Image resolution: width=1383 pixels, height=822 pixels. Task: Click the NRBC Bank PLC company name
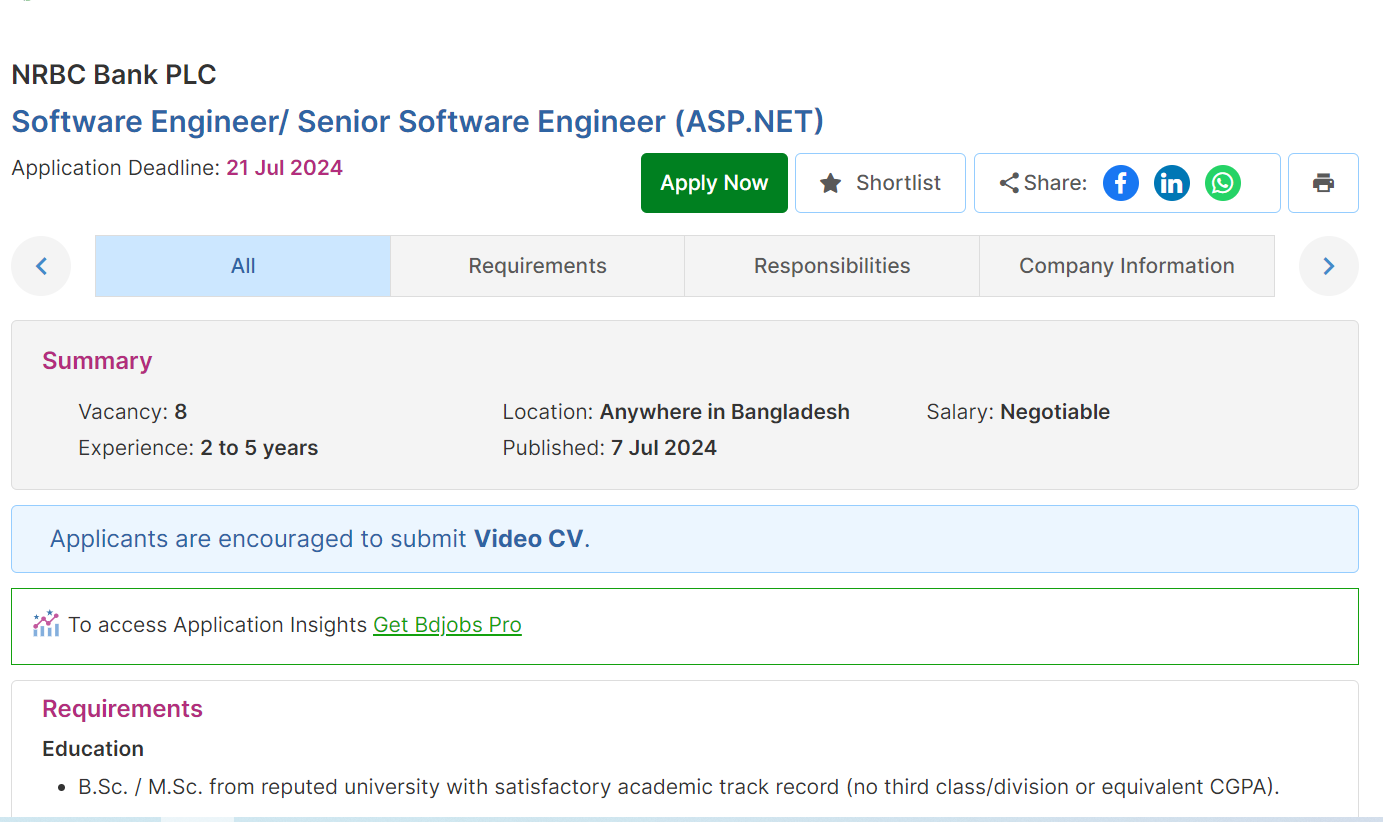coord(114,75)
